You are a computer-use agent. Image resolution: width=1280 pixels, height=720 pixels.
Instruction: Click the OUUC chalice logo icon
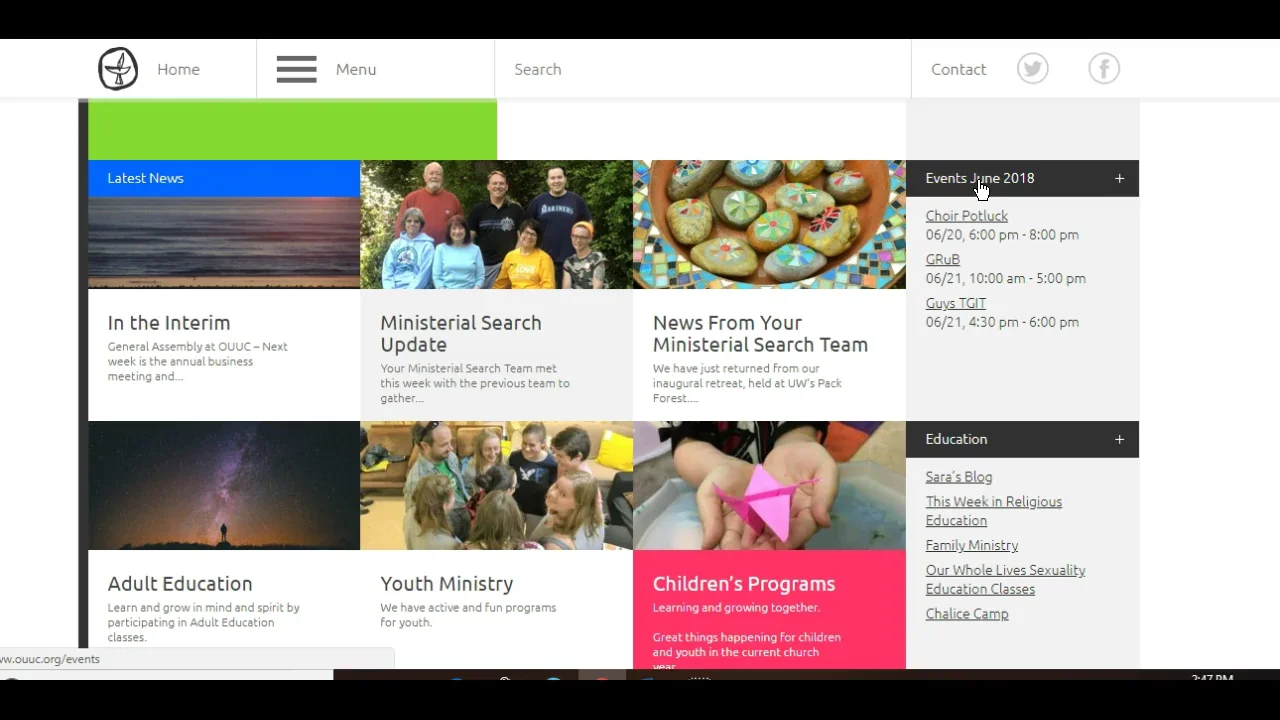(117, 69)
